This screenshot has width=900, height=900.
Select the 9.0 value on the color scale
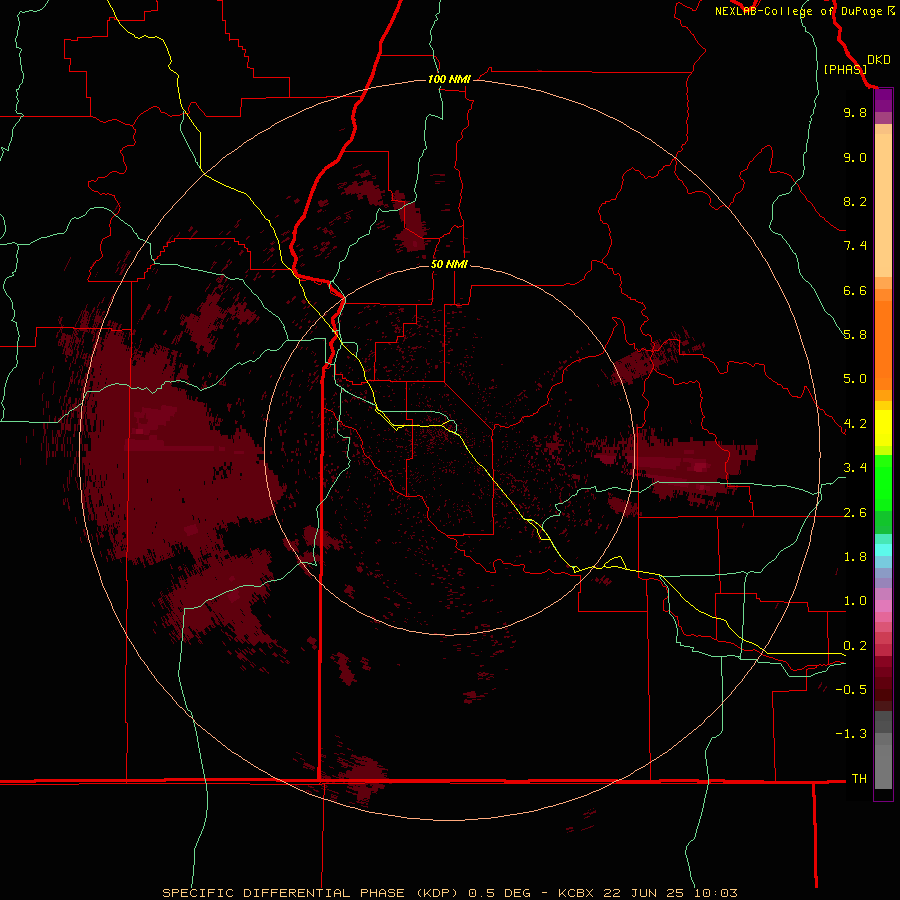(855, 157)
